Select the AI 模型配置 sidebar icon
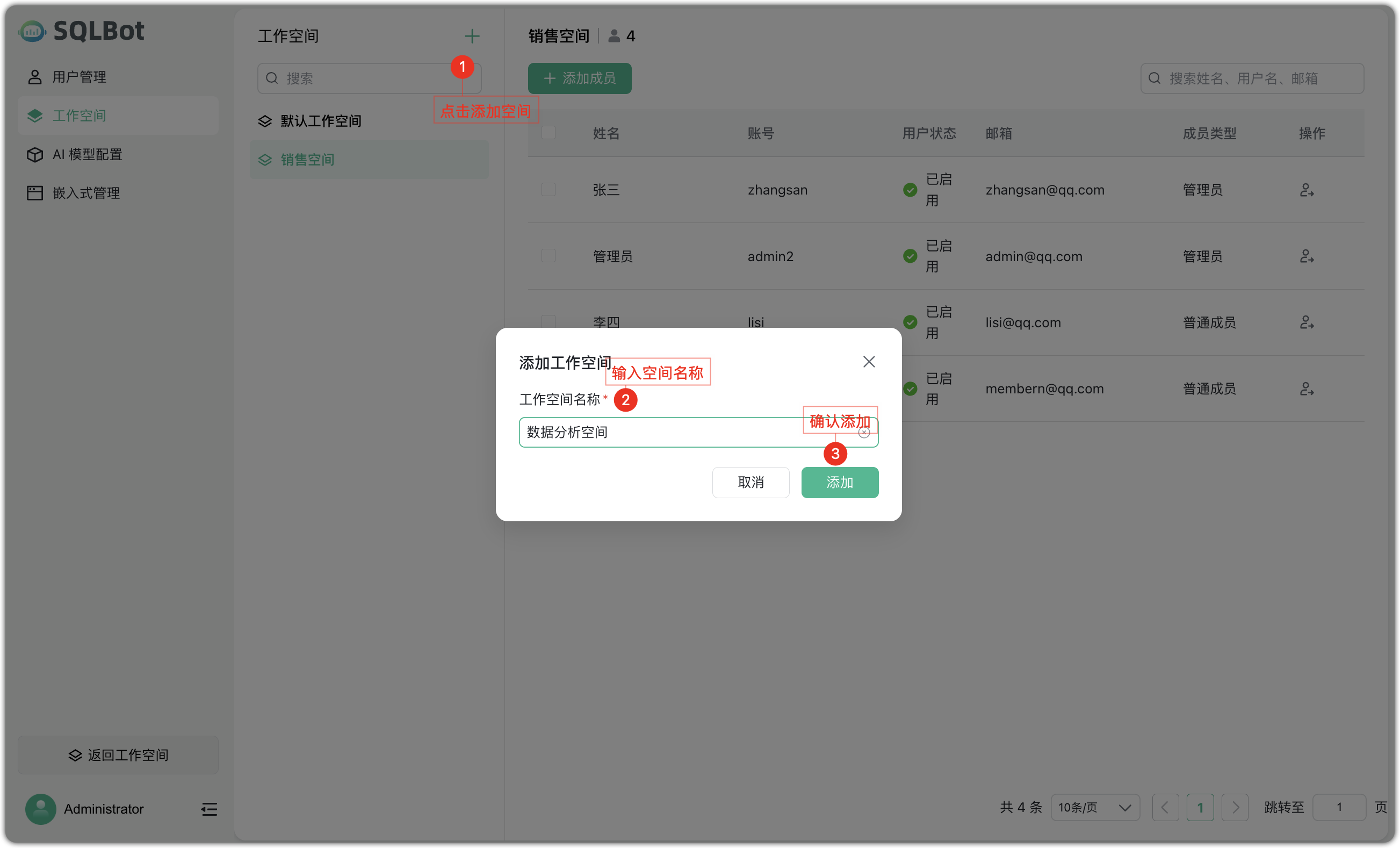The height and width of the screenshot is (848, 1400). pyautogui.click(x=35, y=154)
